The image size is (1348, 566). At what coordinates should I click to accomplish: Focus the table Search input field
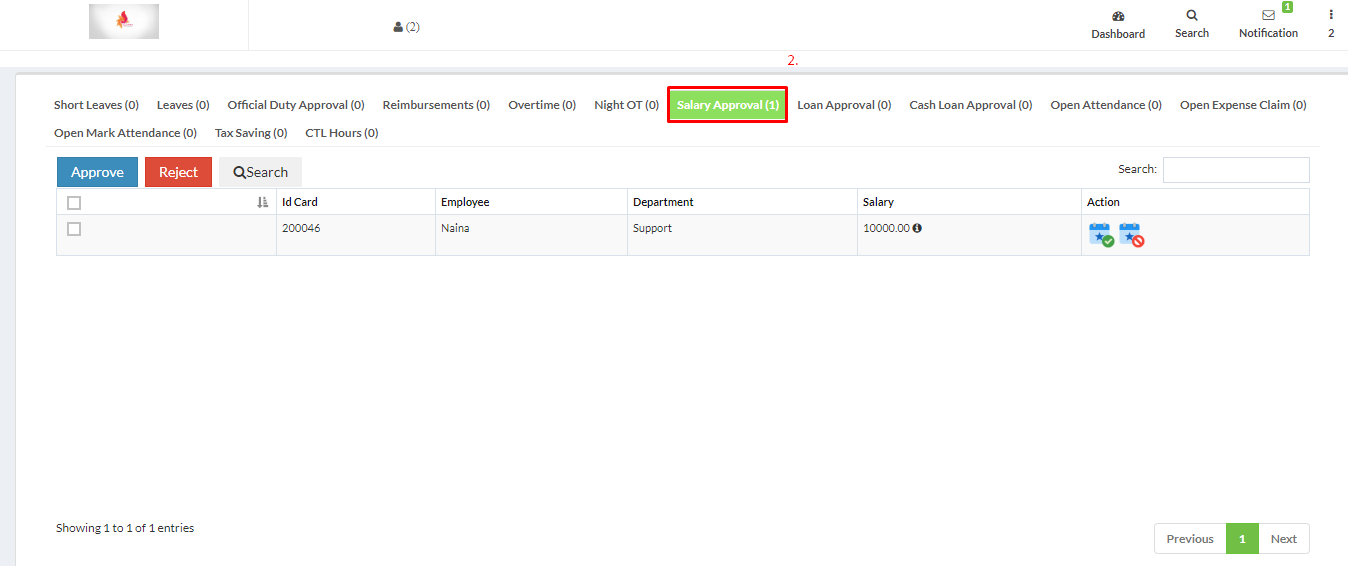[x=1236, y=170]
